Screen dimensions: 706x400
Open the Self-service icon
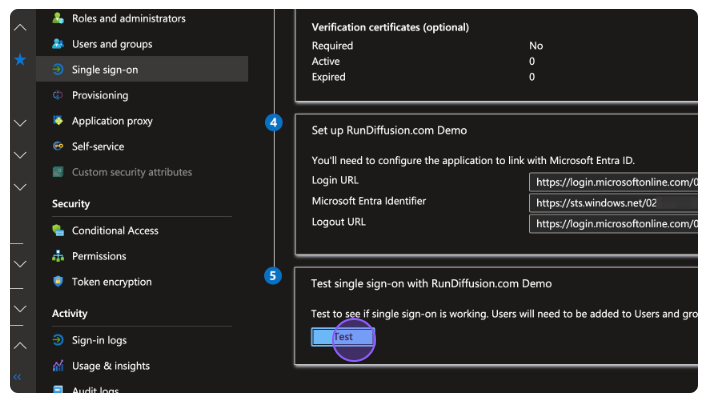tap(58, 146)
